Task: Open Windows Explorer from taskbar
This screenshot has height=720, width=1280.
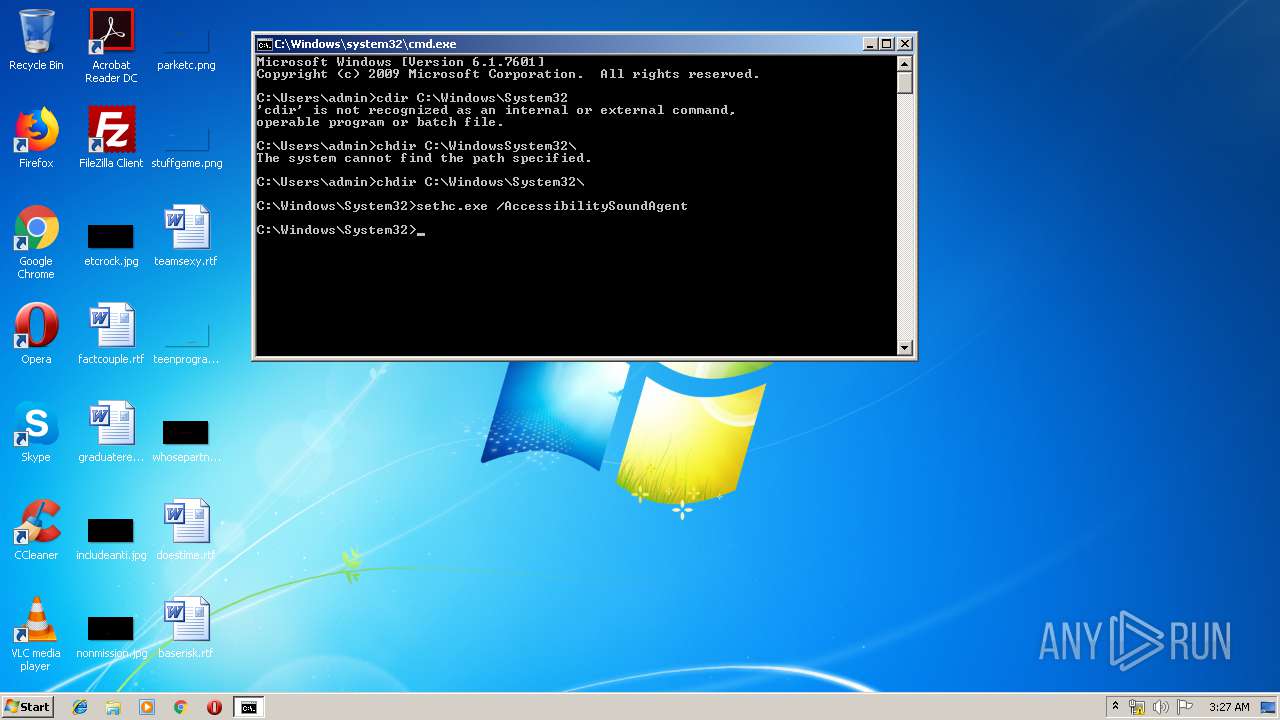Action: point(113,707)
